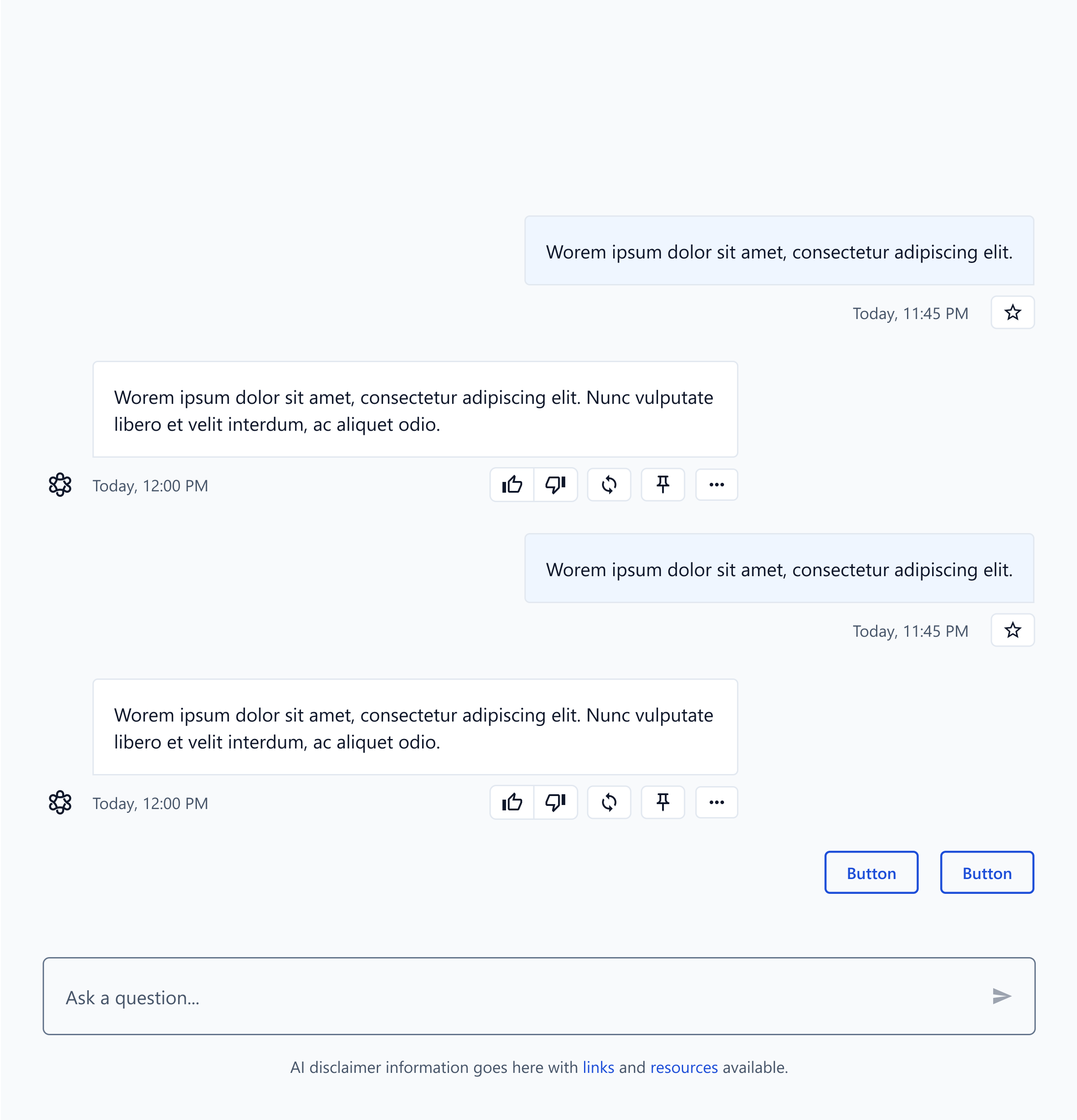1077x1120 pixels.
Task: Thumbs up the first bot response
Action: coord(512,485)
